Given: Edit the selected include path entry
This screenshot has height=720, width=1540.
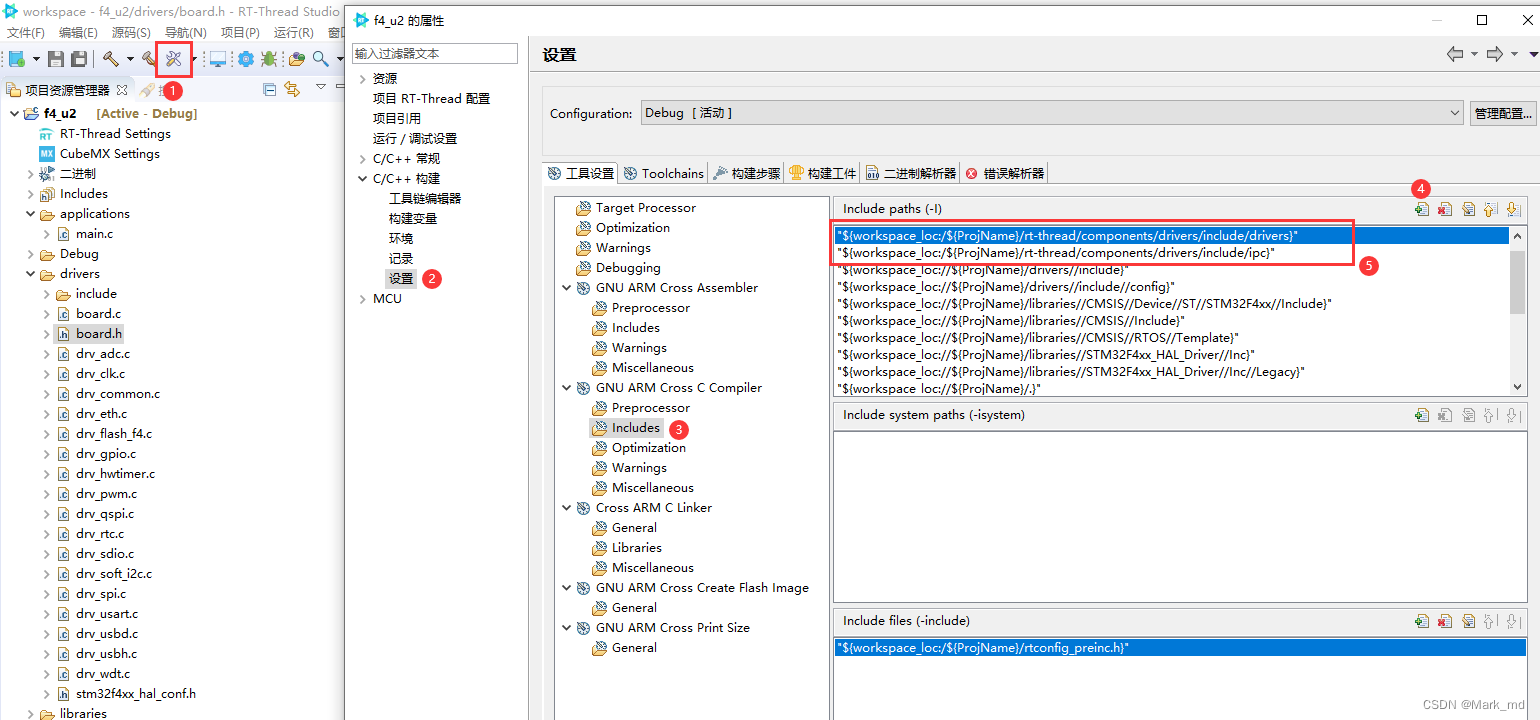Looking at the screenshot, I should pyautogui.click(x=1467, y=209).
